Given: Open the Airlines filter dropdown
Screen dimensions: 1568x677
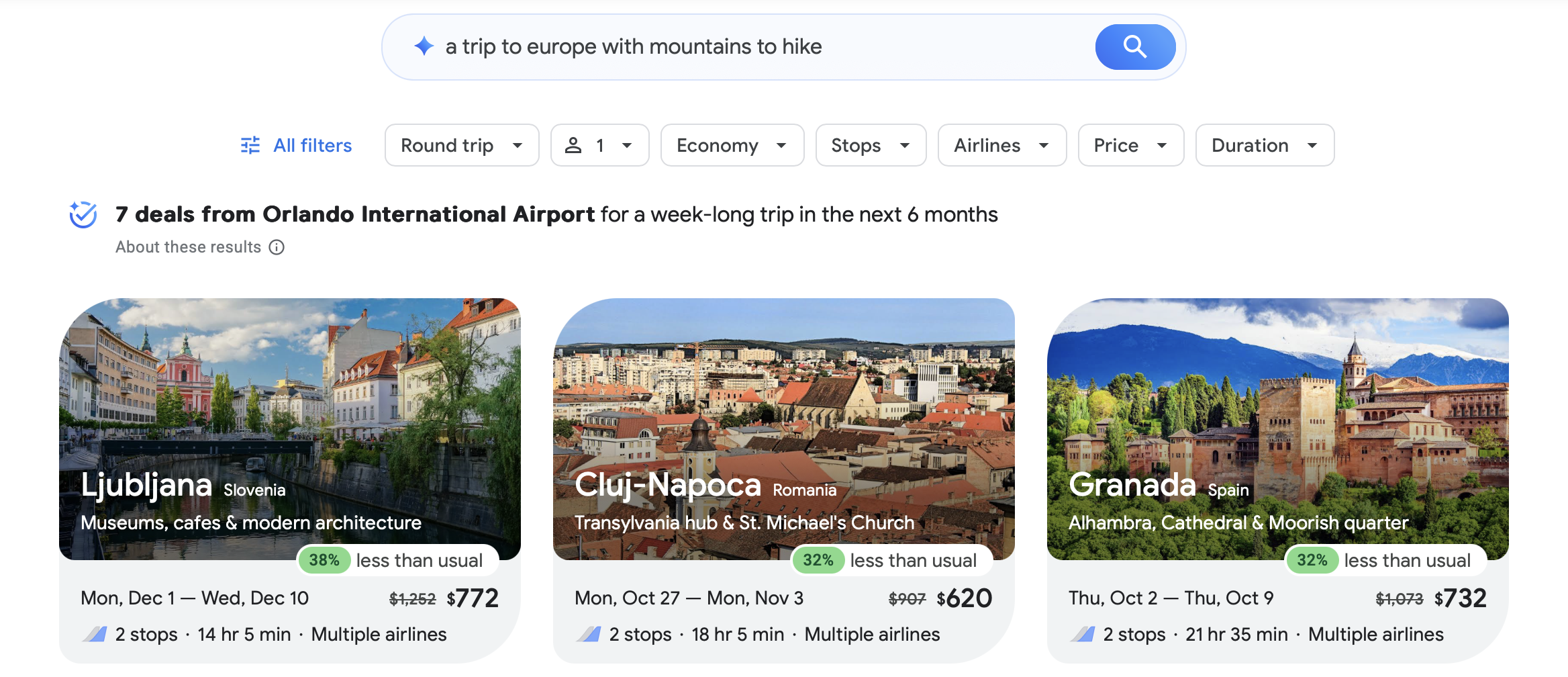Looking at the screenshot, I should click(x=1001, y=145).
